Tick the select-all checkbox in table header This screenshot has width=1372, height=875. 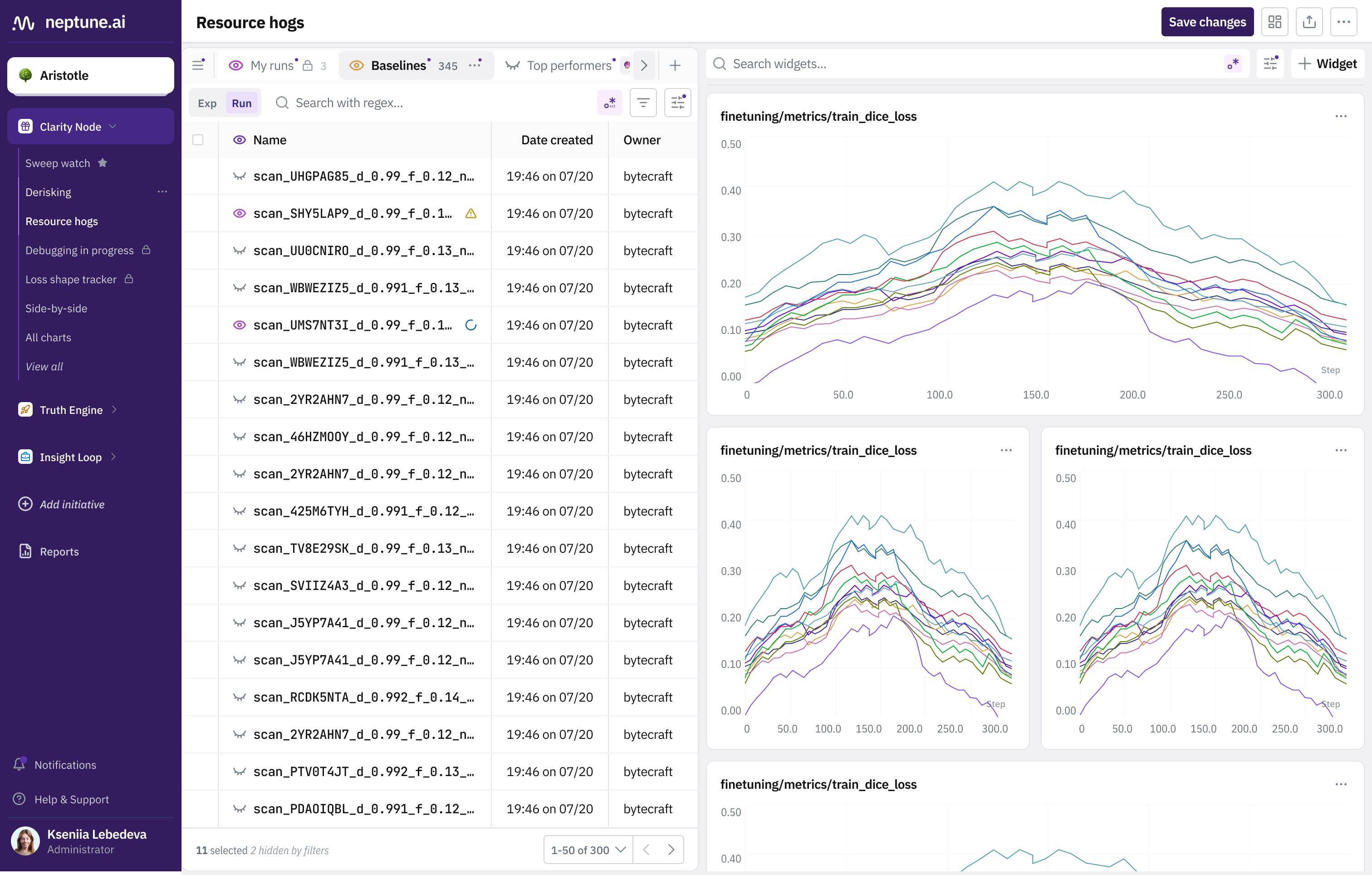tap(198, 140)
